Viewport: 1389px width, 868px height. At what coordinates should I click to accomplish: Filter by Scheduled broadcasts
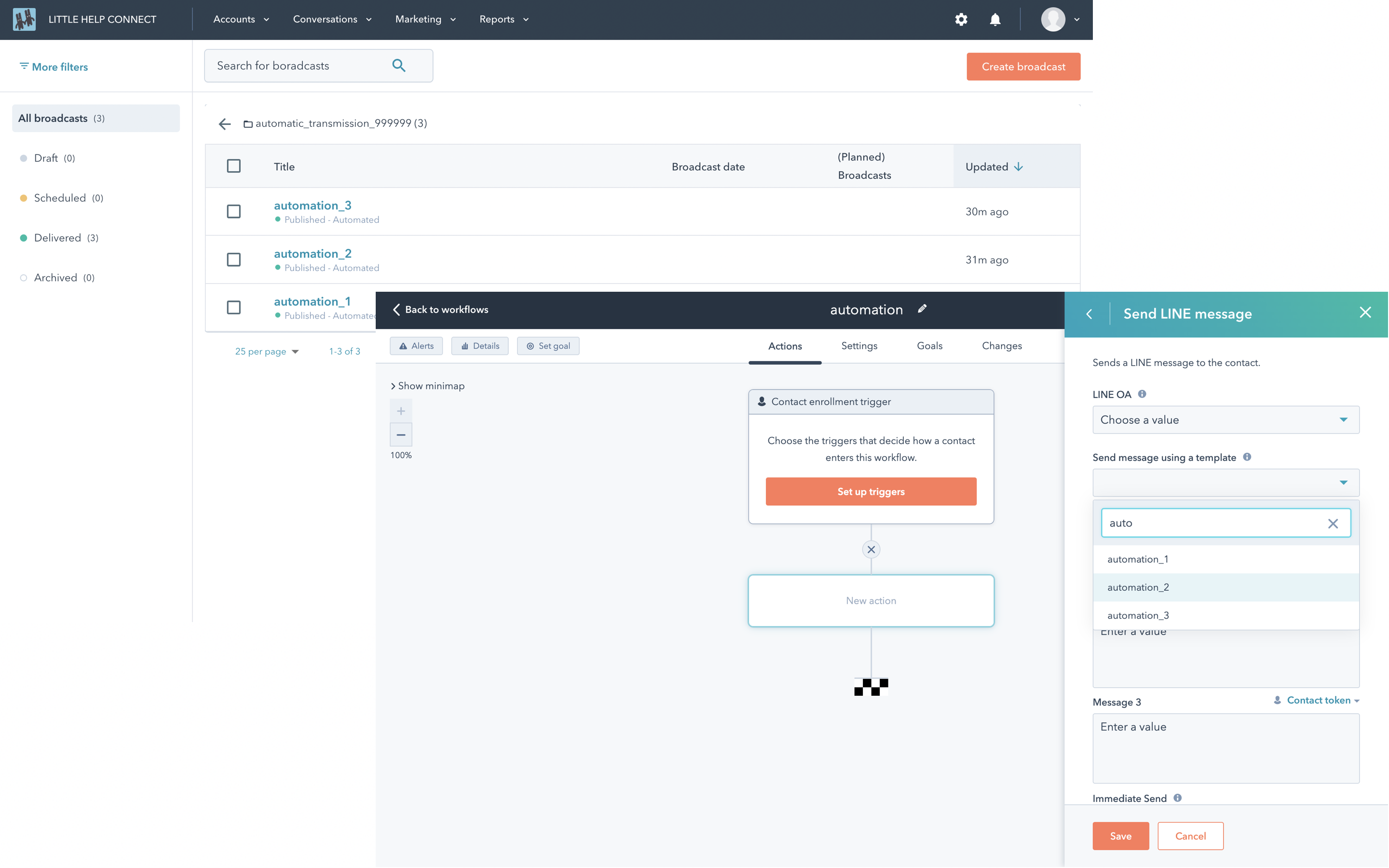(x=62, y=198)
